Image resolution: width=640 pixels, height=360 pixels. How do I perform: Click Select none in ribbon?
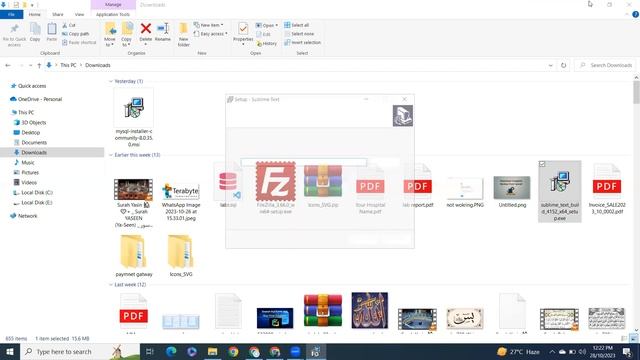tap(299, 34)
